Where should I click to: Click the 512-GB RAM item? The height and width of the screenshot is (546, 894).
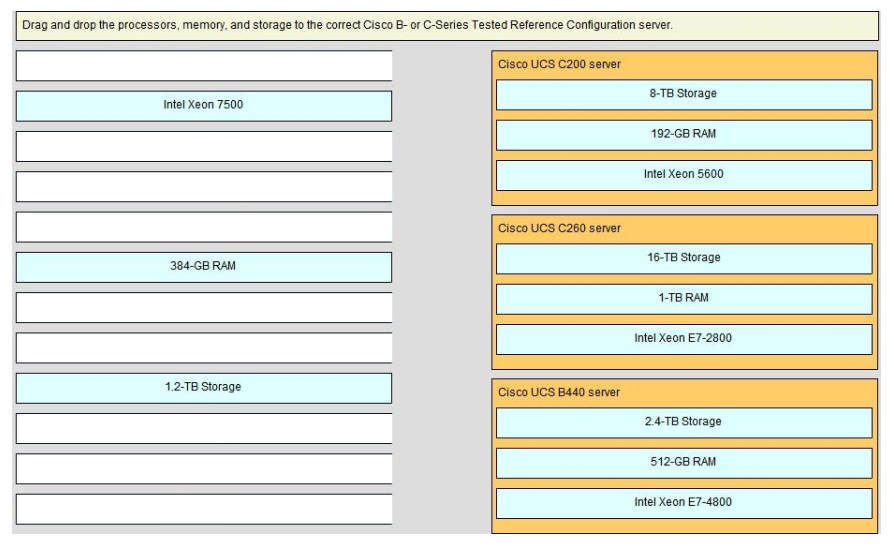tap(684, 463)
